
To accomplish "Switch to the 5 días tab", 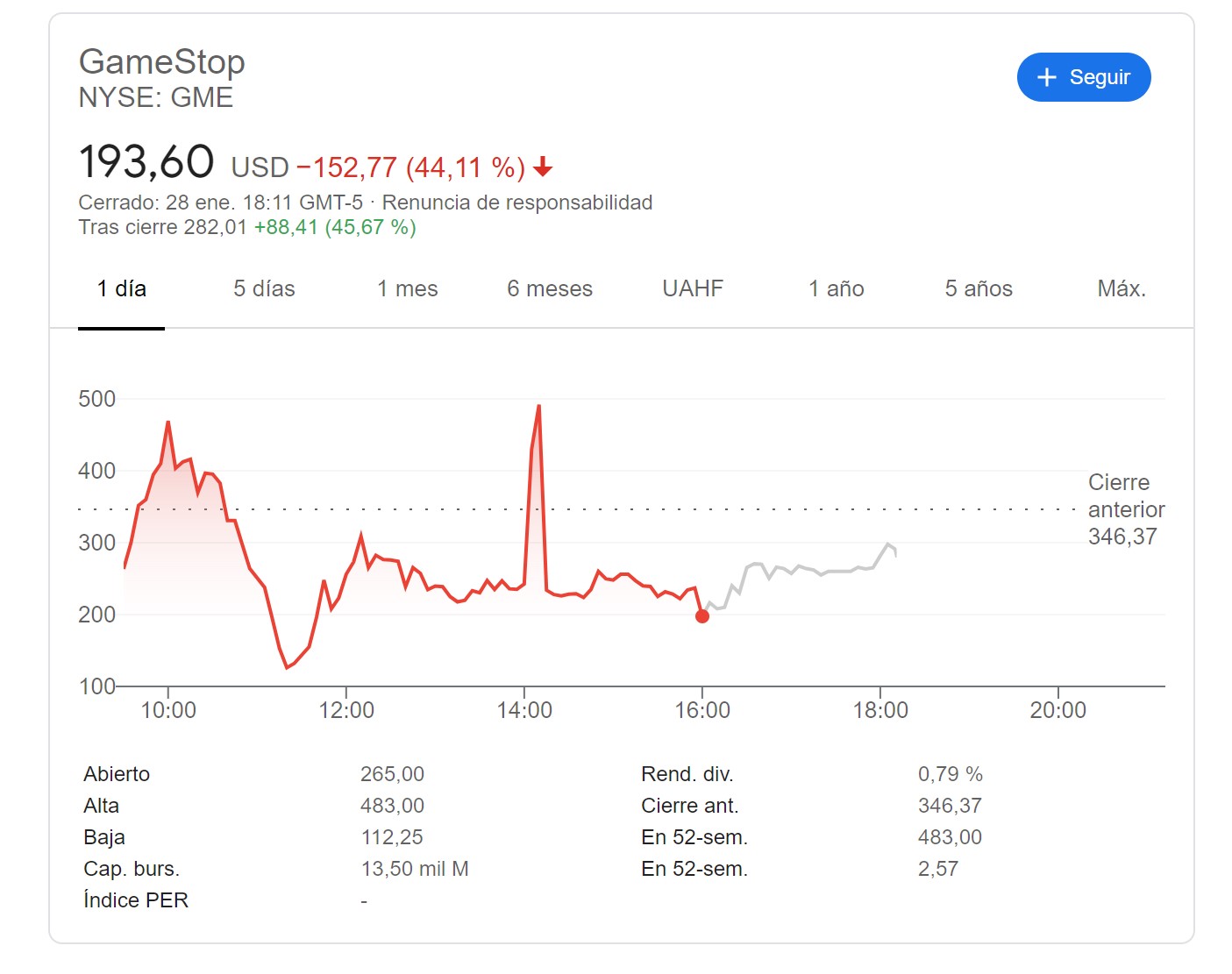I will pos(264,288).
